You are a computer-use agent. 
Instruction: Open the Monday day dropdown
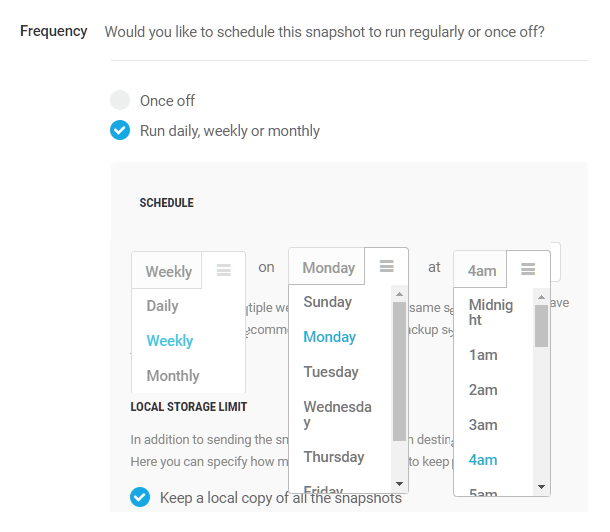(x=329, y=267)
